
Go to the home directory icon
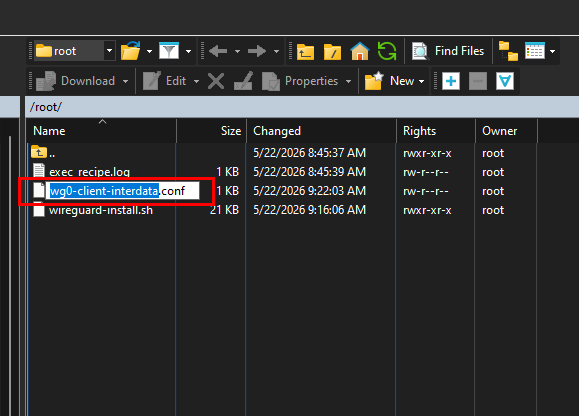360,51
